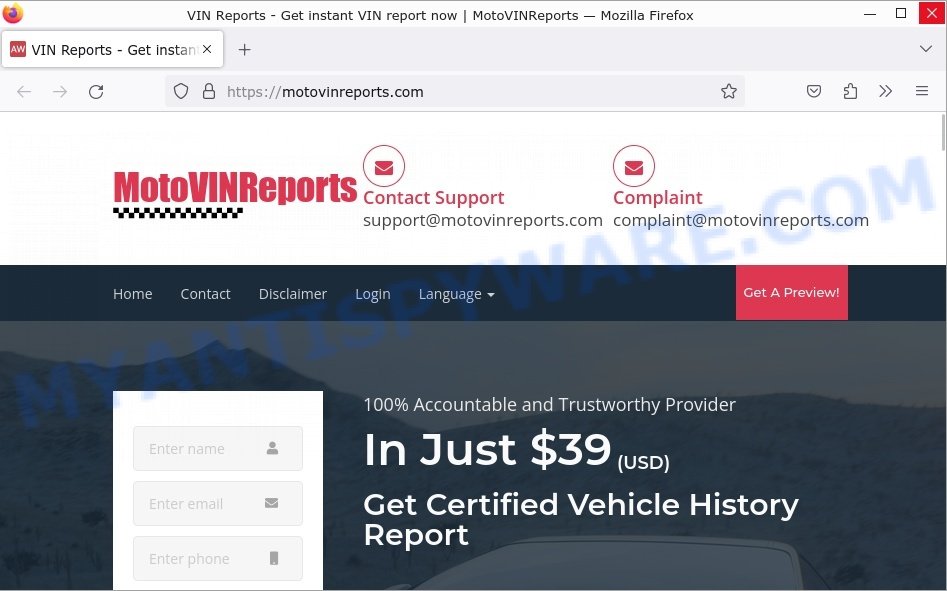Viewport: 947px width, 591px height.
Task: List all tabs dropdown arrow
Action: click(925, 49)
